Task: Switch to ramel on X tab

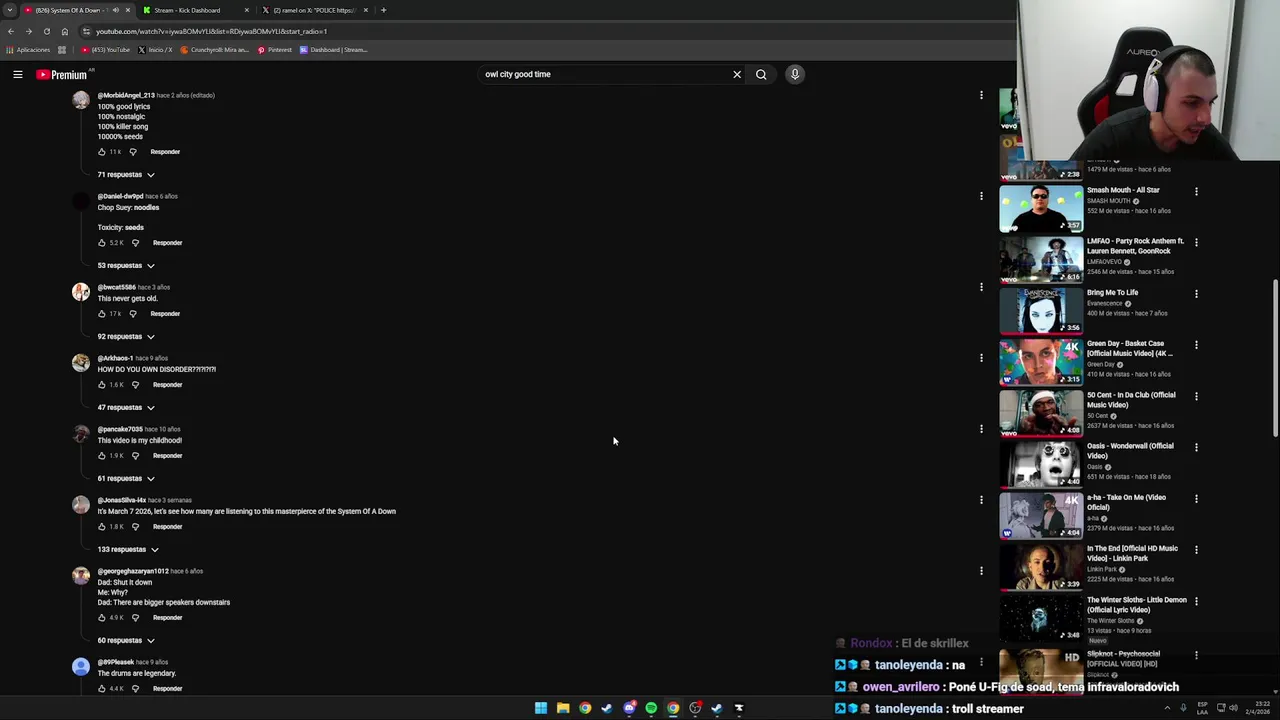Action: (x=315, y=10)
